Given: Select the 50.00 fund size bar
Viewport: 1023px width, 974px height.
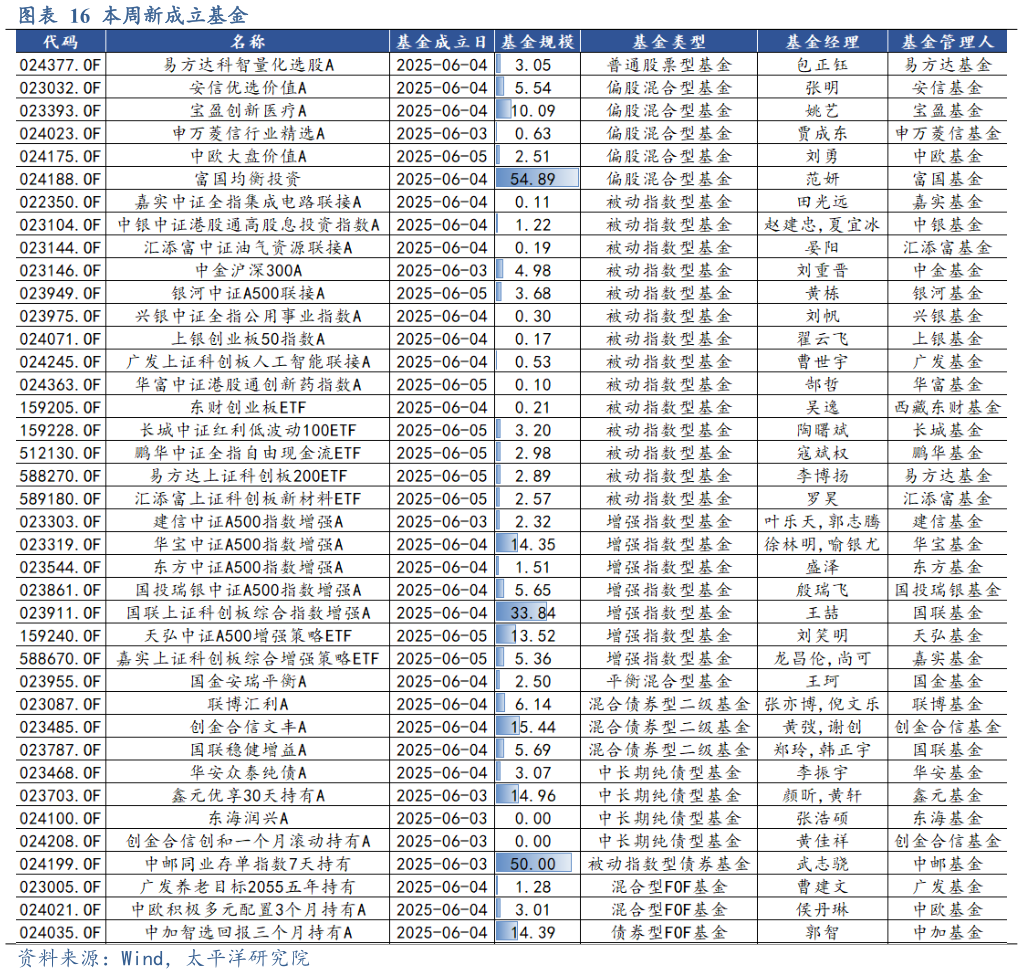Looking at the screenshot, I should [534, 864].
